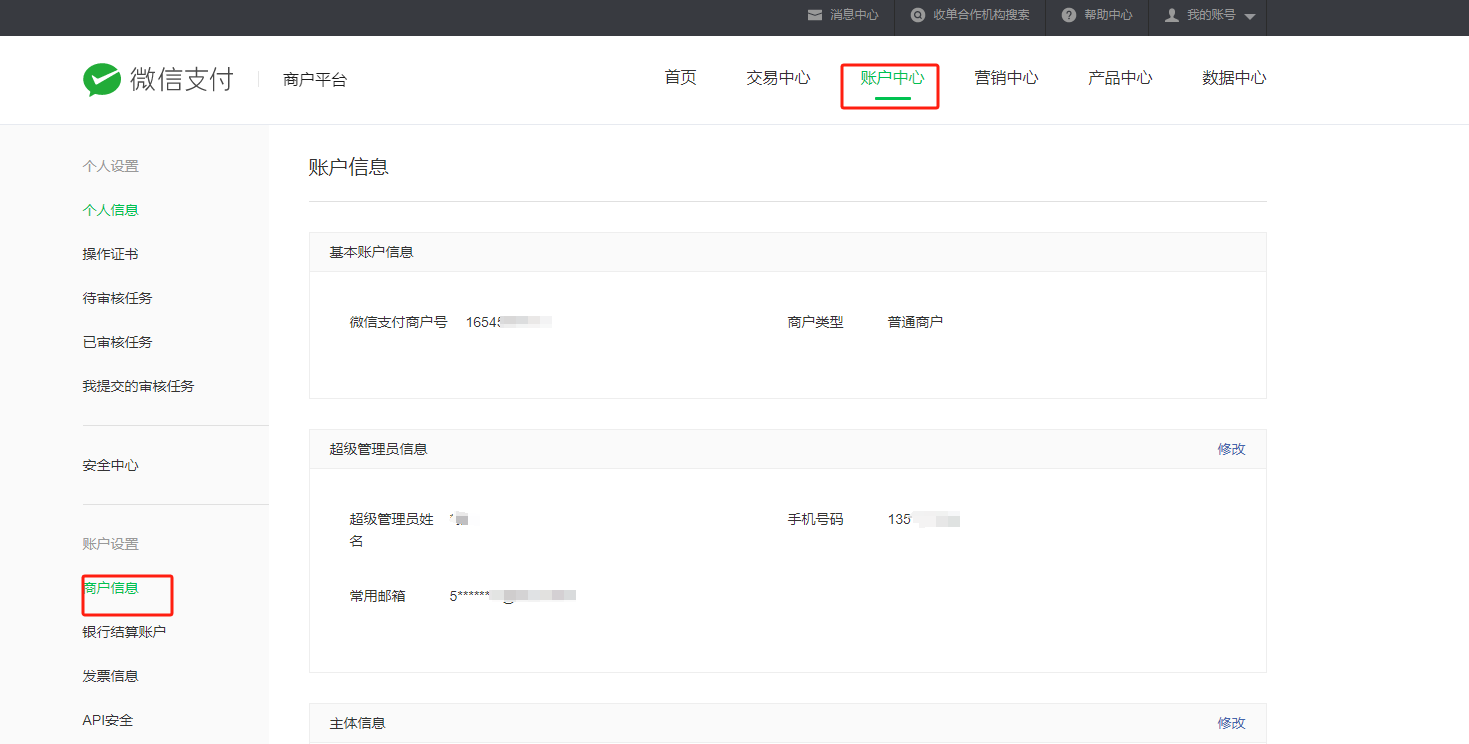The width and height of the screenshot is (1469, 744).
Task: Click the WeChat Pay logo icon
Action: coord(102,80)
